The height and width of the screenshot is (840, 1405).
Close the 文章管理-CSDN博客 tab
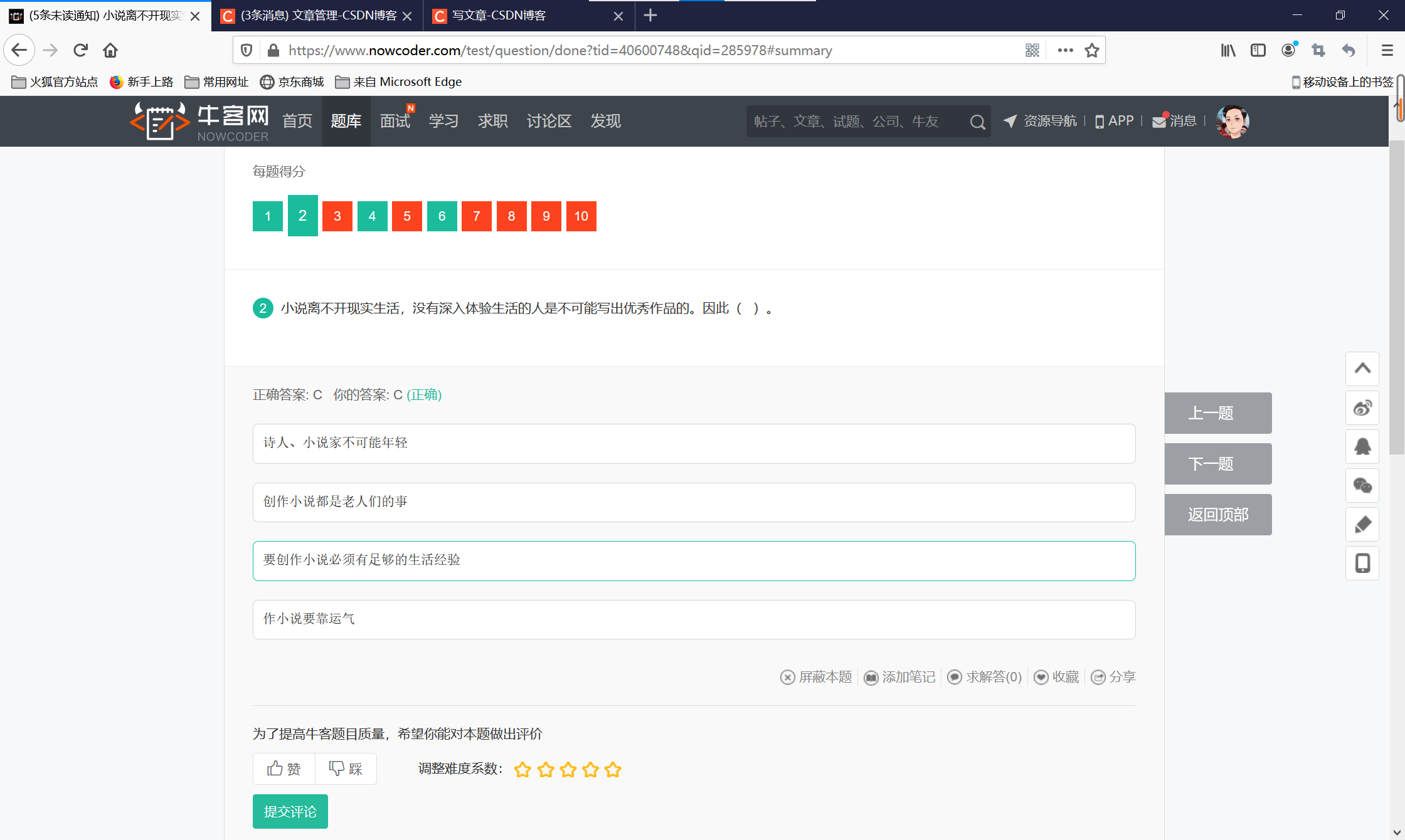(x=407, y=16)
